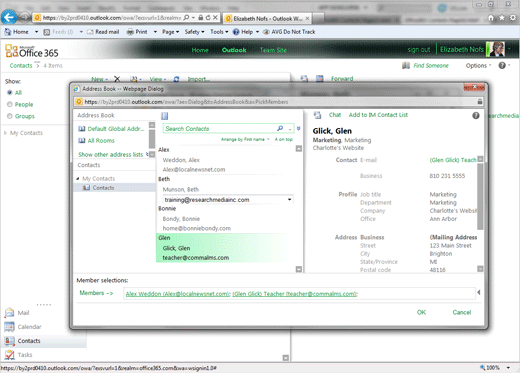
Task: Click the Forward link
Action: pyautogui.click(x=342, y=79)
